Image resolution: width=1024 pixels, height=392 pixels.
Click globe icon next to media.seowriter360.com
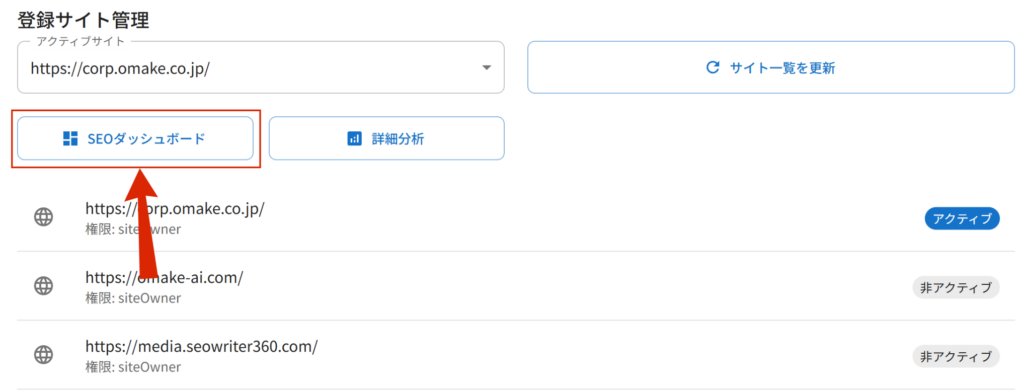coord(43,355)
